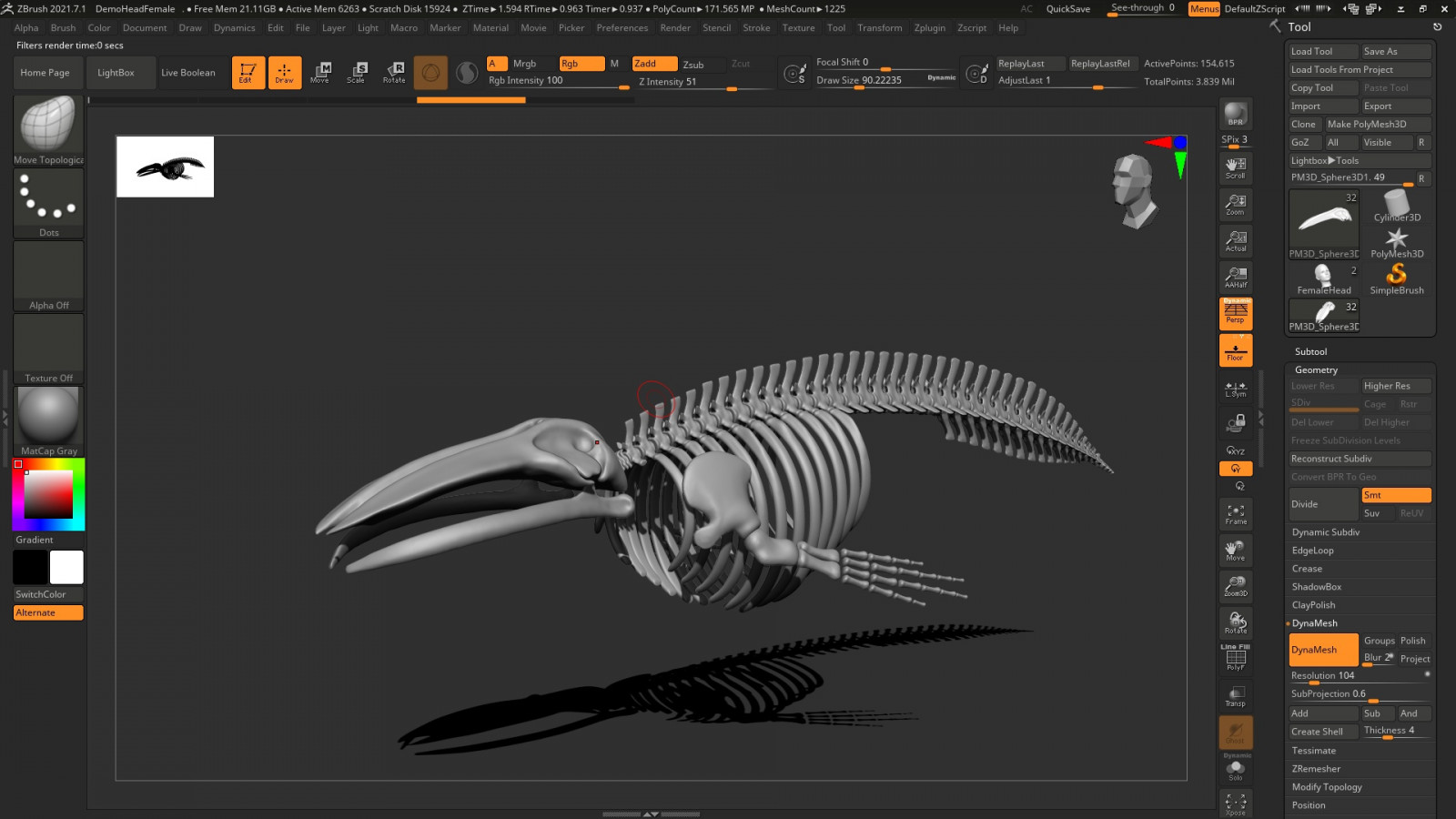Open the MatCap Gray material picker
The height and width of the screenshot is (819, 1456).
[x=48, y=420]
